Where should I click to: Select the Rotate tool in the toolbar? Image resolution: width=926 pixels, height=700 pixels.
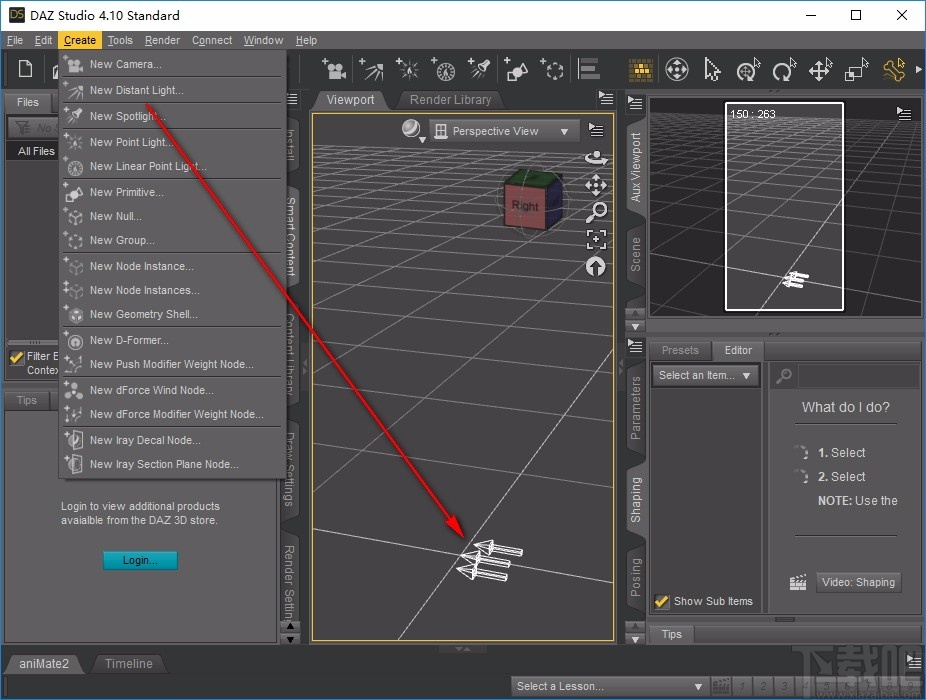[785, 70]
